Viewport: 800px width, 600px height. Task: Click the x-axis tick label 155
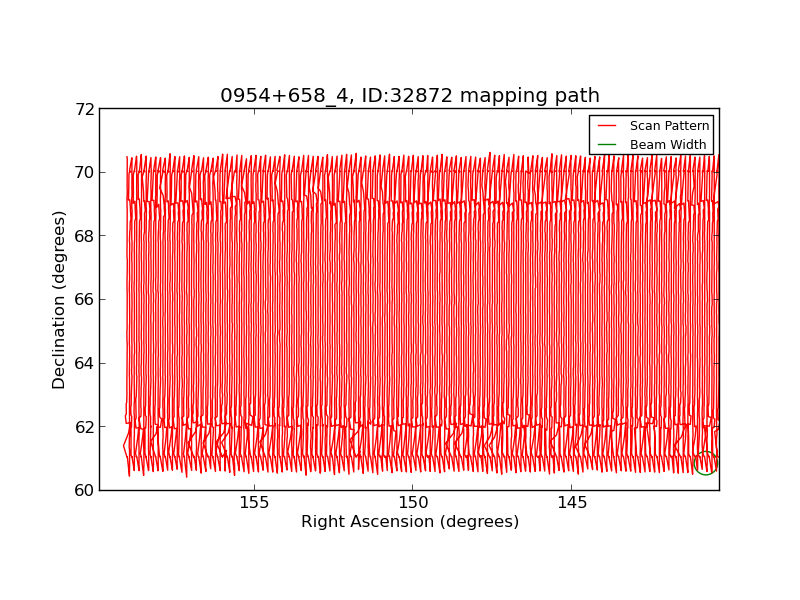tap(254, 503)
